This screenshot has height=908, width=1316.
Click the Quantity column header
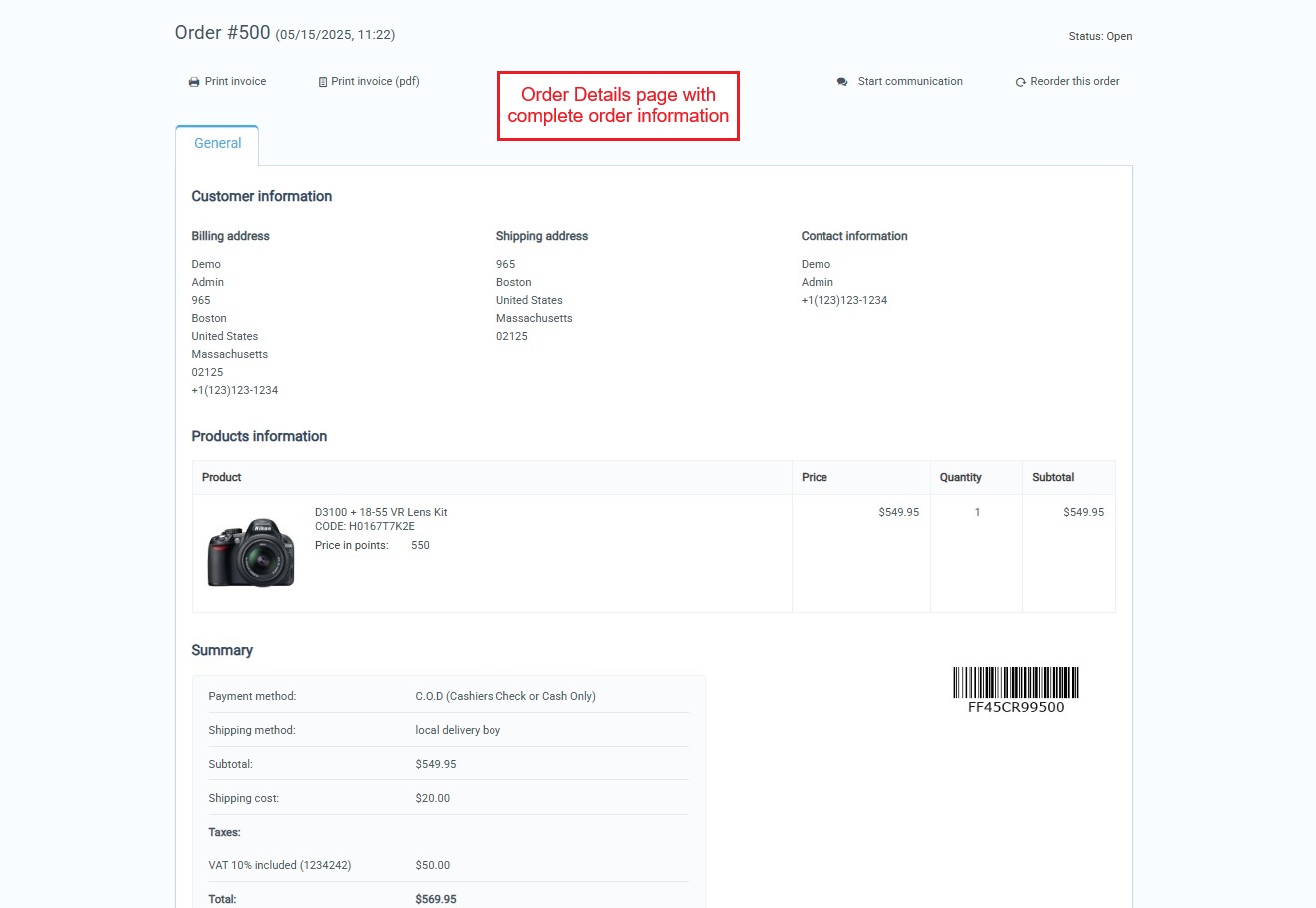tap(960, 477)
